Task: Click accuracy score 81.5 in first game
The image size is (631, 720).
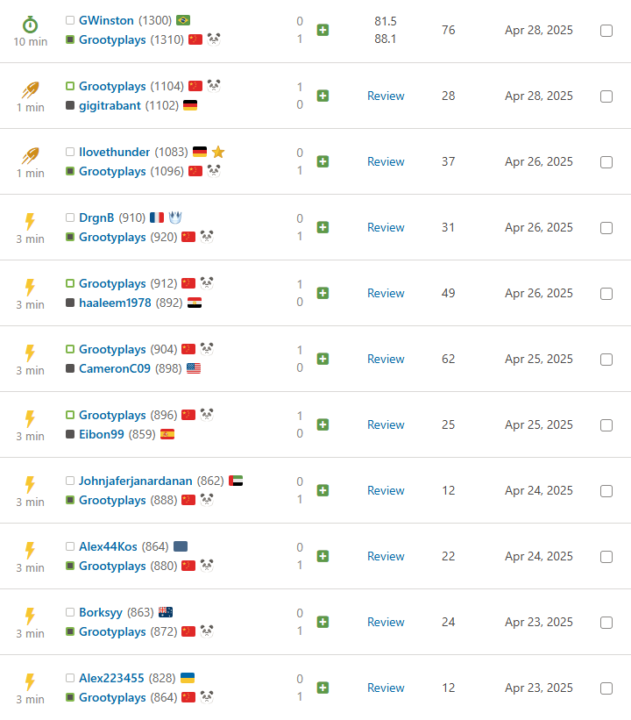Action: tap(385, 20)
